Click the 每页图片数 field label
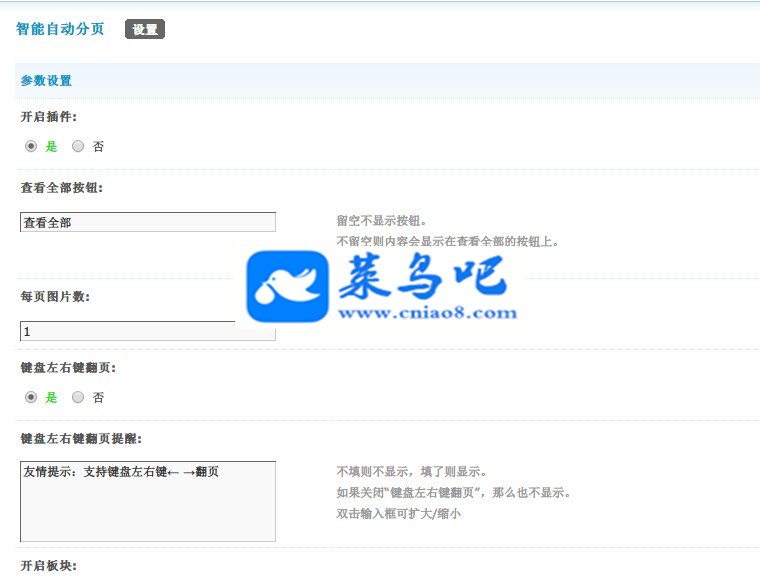The width and height of the screenshot is (760, 576). coord(55,296)
